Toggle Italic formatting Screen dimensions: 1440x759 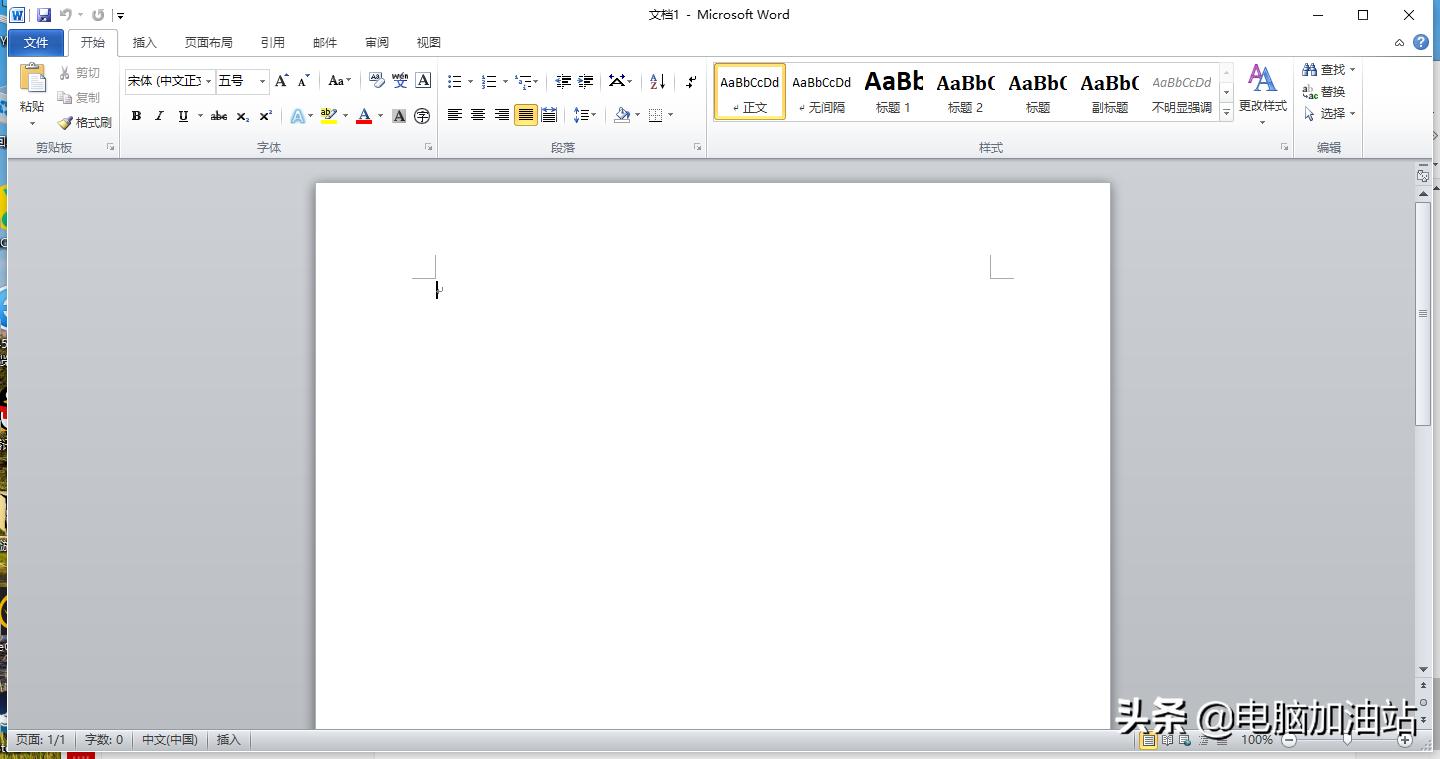159,116
